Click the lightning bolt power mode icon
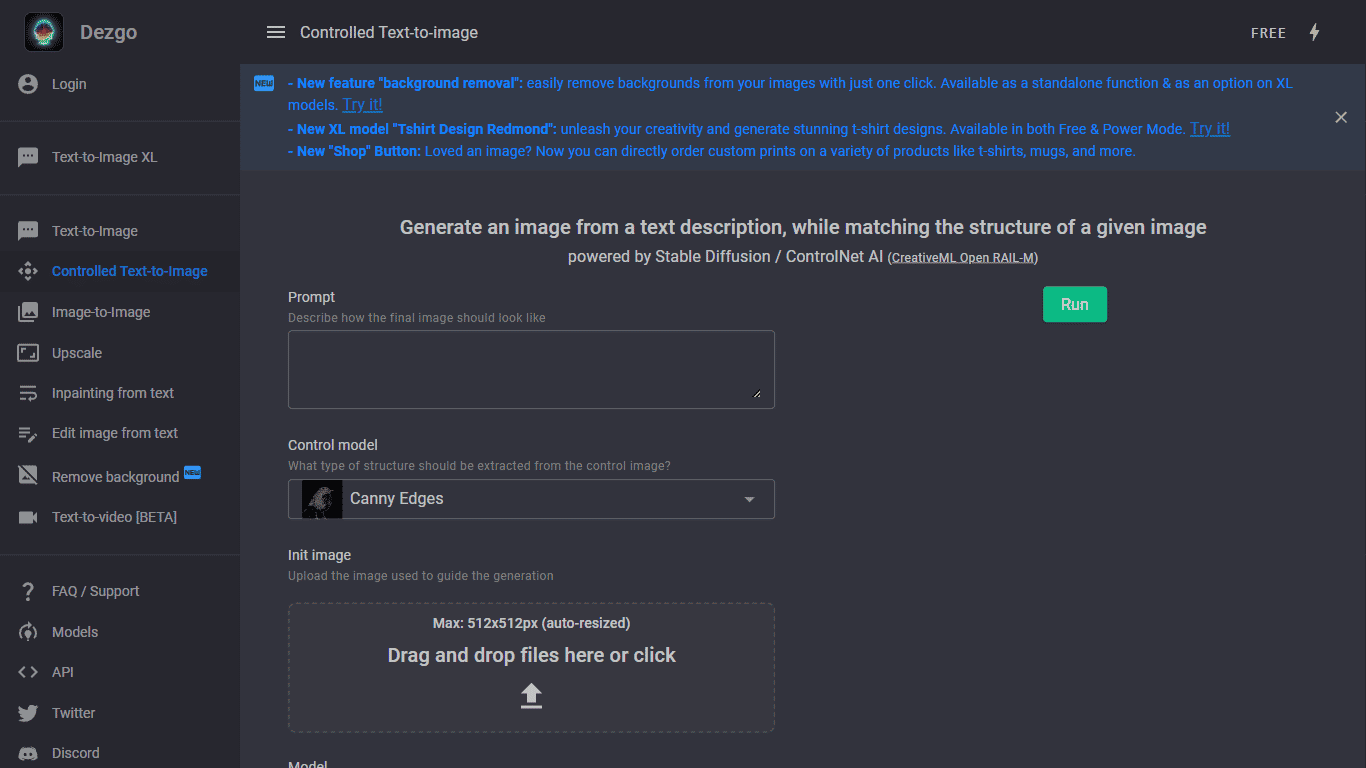The height and width of the screenshot is (768, 1366). pos(1314,32)
